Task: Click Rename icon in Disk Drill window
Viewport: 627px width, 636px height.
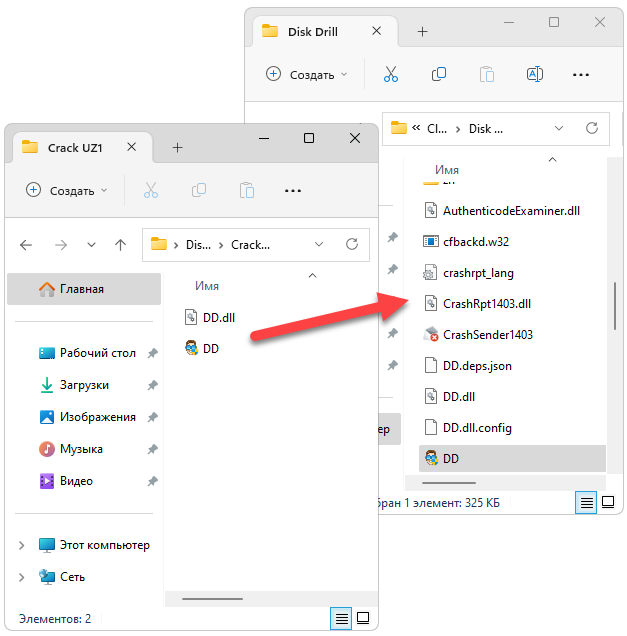Action: 535,74
